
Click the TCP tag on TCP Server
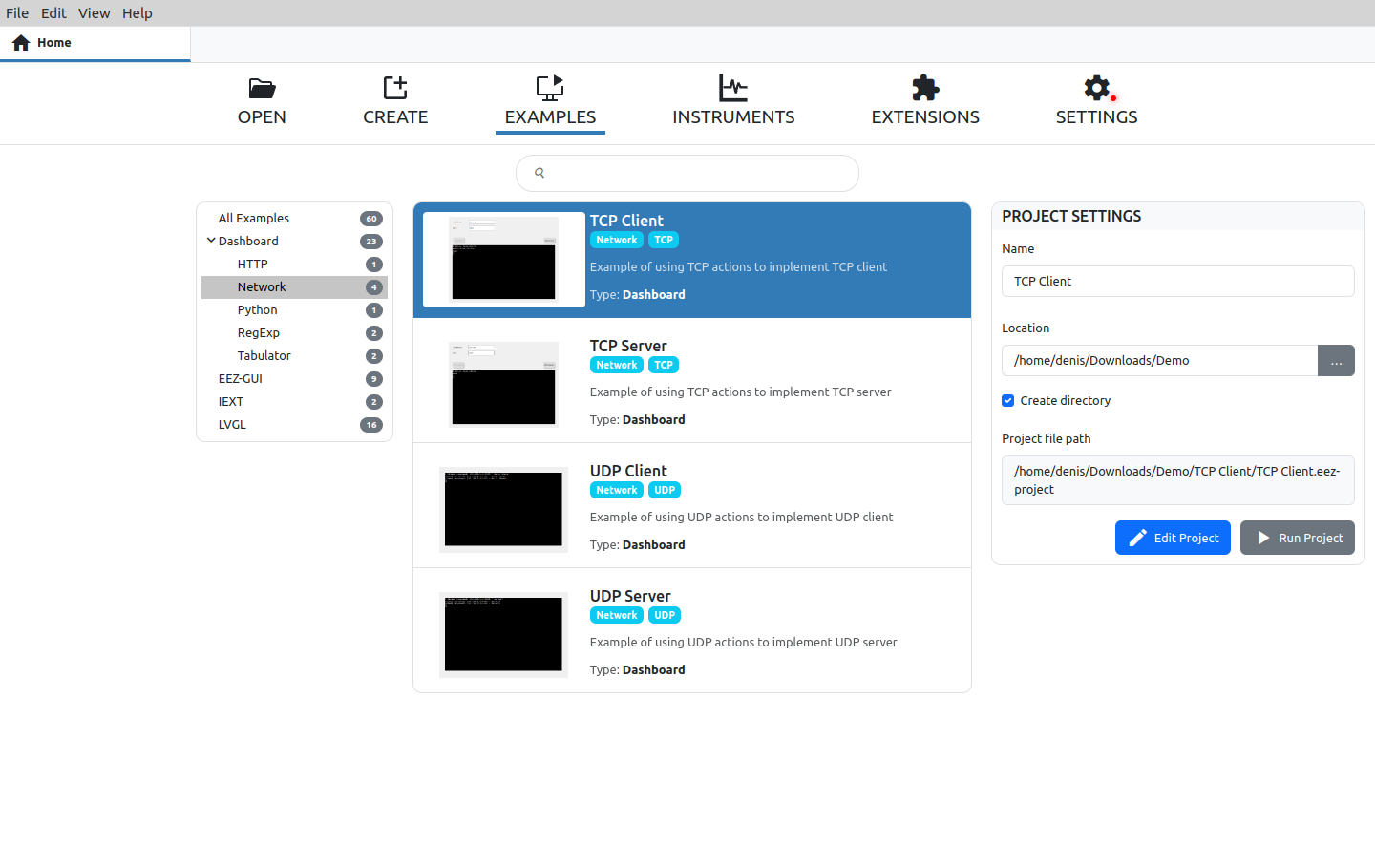click(x=664, y=365)
